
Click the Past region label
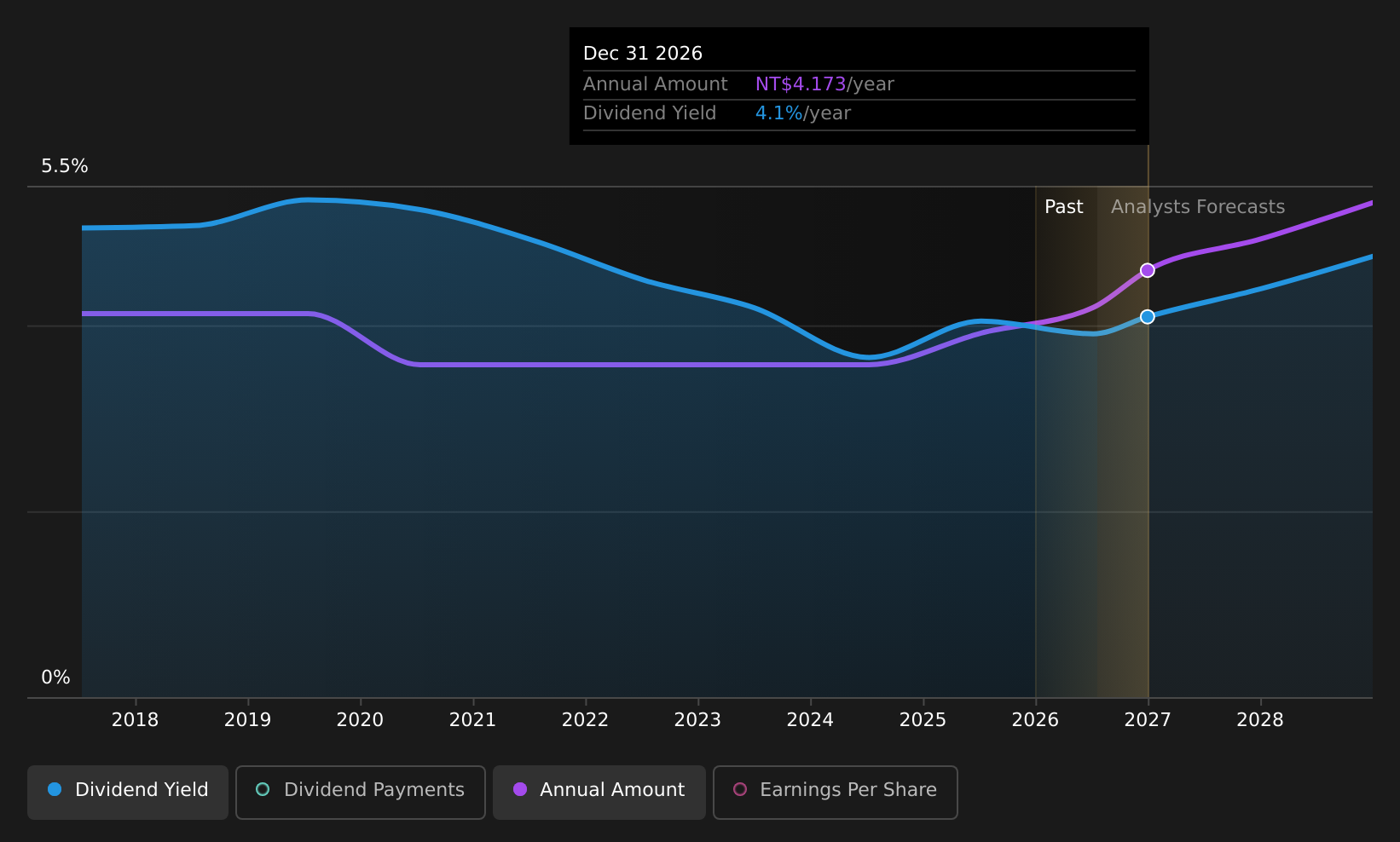tap(1063, 207)
